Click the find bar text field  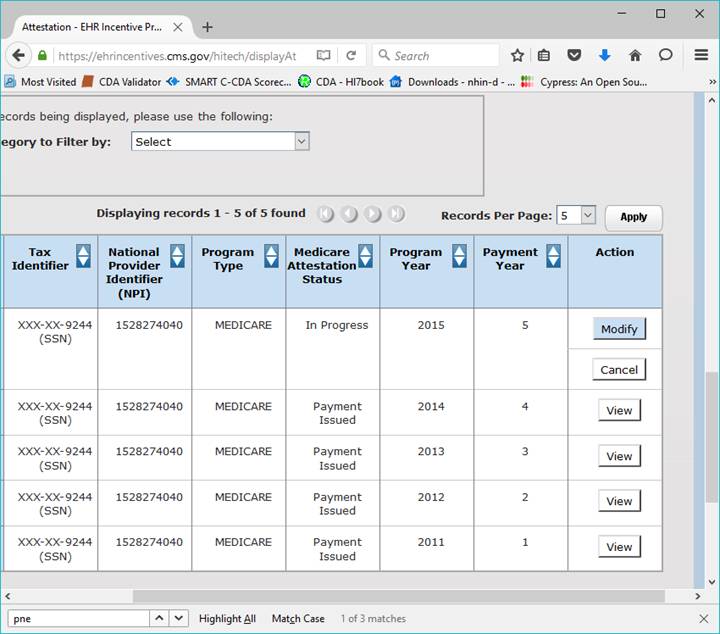[x=78, y=619]
